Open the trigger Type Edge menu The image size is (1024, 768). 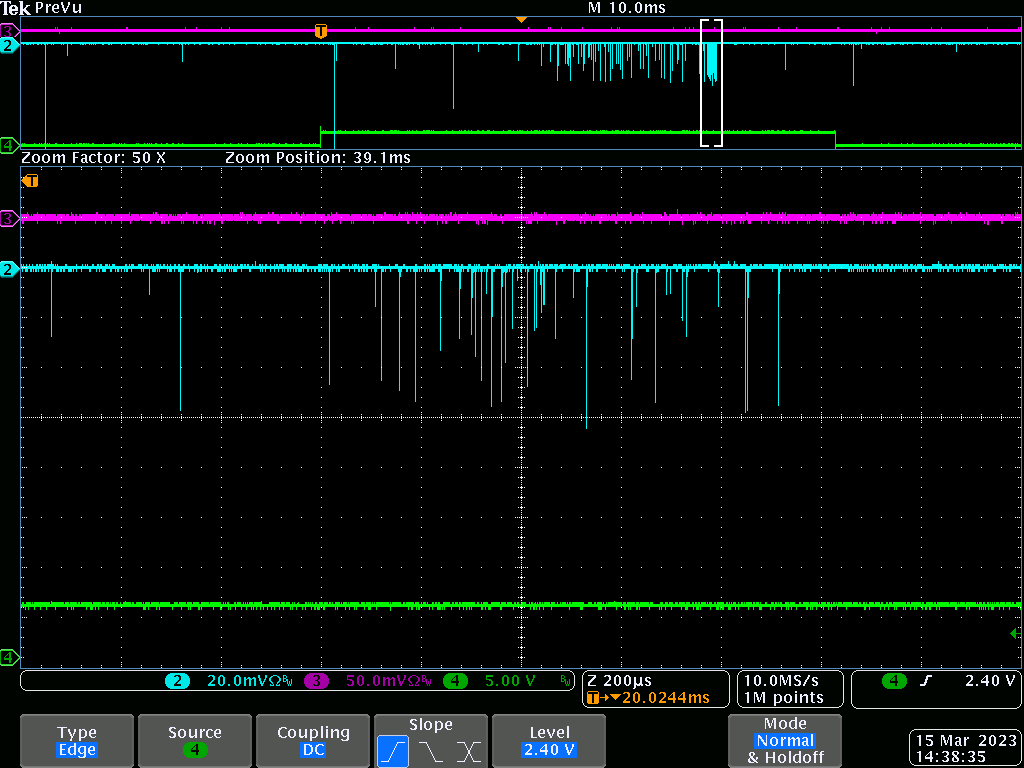point(77,741)
